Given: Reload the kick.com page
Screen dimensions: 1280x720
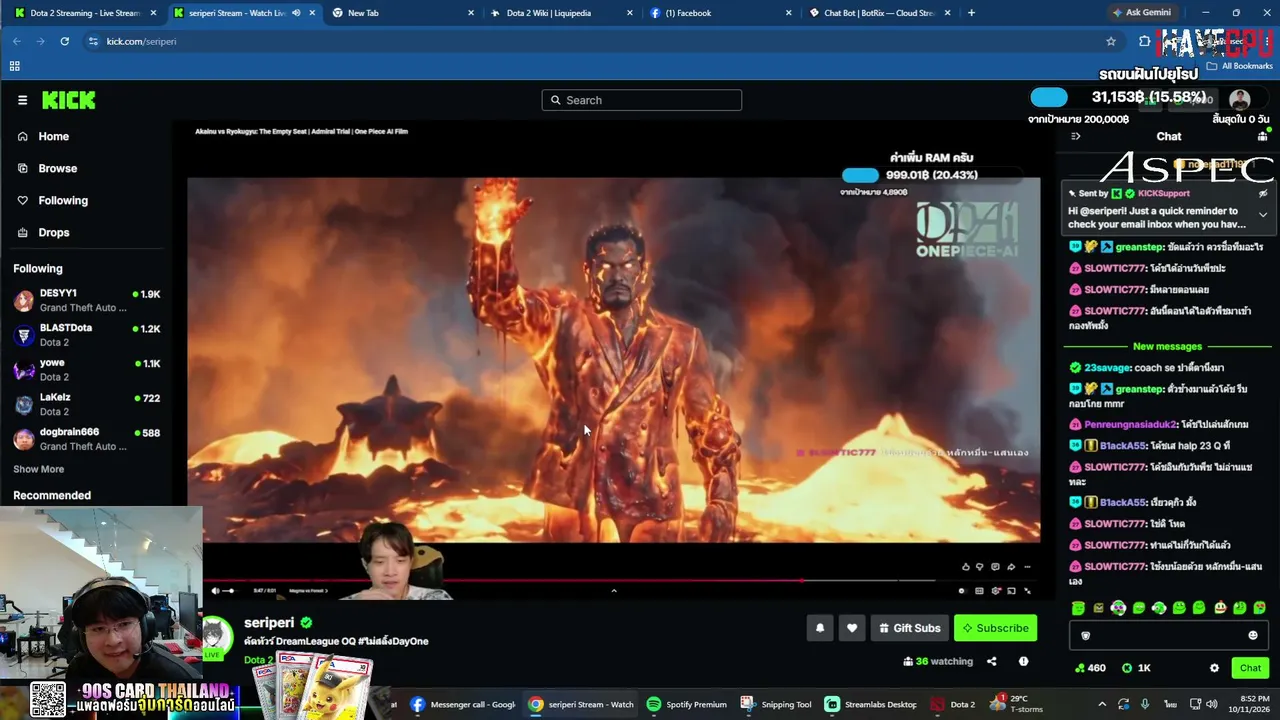Looking at the screenshot, I should pyautogui.click(x=64, y=41).
